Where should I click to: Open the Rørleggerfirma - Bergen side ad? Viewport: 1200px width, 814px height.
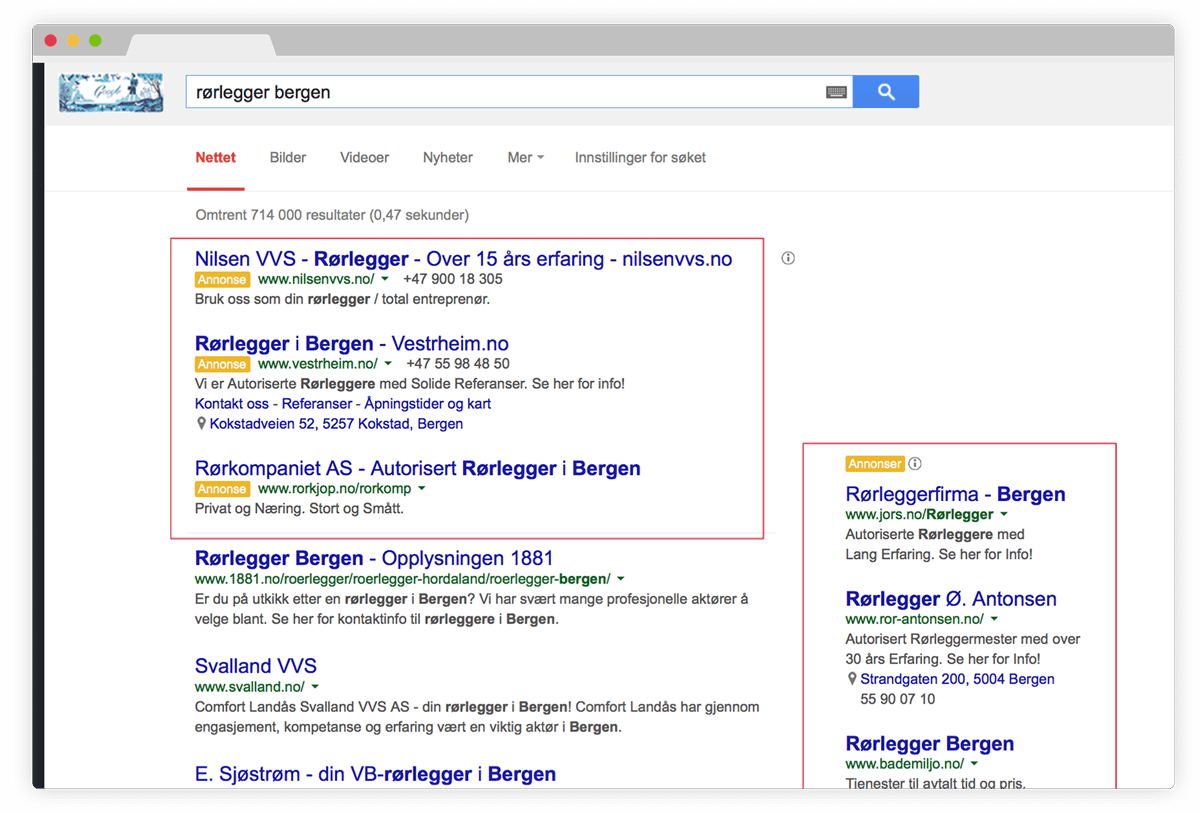coord(955,494)
